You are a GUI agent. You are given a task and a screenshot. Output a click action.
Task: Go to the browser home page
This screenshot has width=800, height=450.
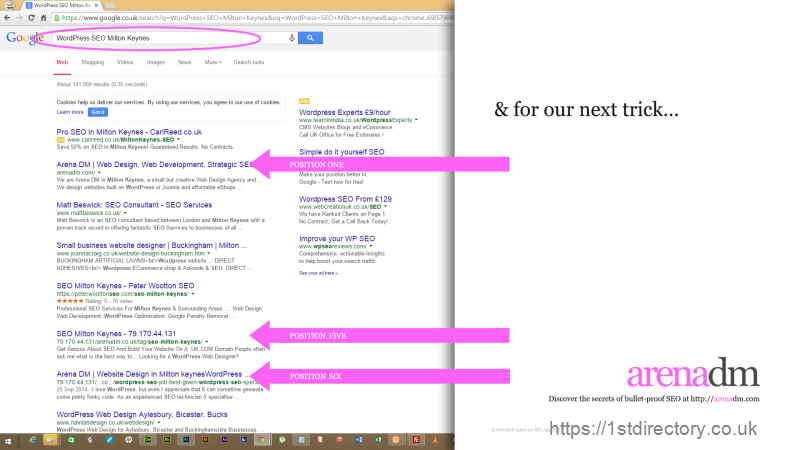tap(43, 18)
